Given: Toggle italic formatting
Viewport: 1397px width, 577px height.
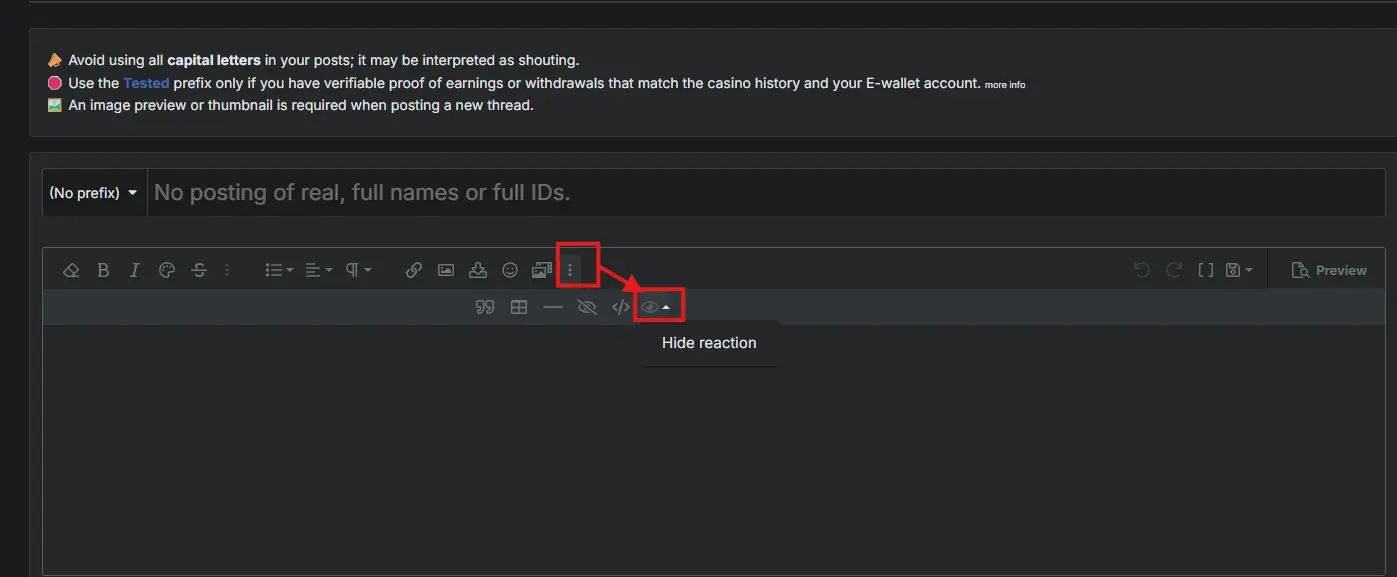Looking at the screenshot, I should pyautogui.click(x=135, y=270).
